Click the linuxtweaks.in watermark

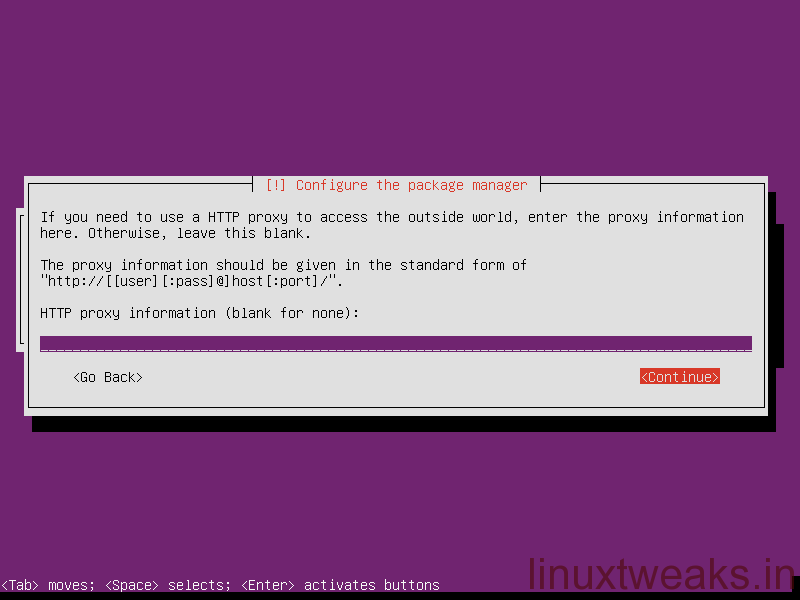pos(661,573)
